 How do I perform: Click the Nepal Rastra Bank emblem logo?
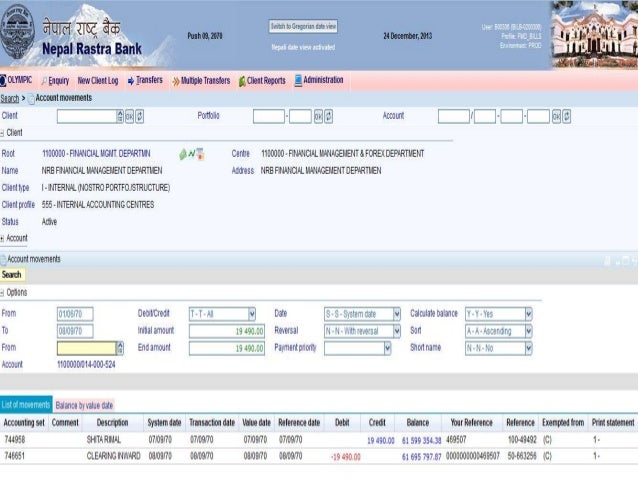click(17, 32)
